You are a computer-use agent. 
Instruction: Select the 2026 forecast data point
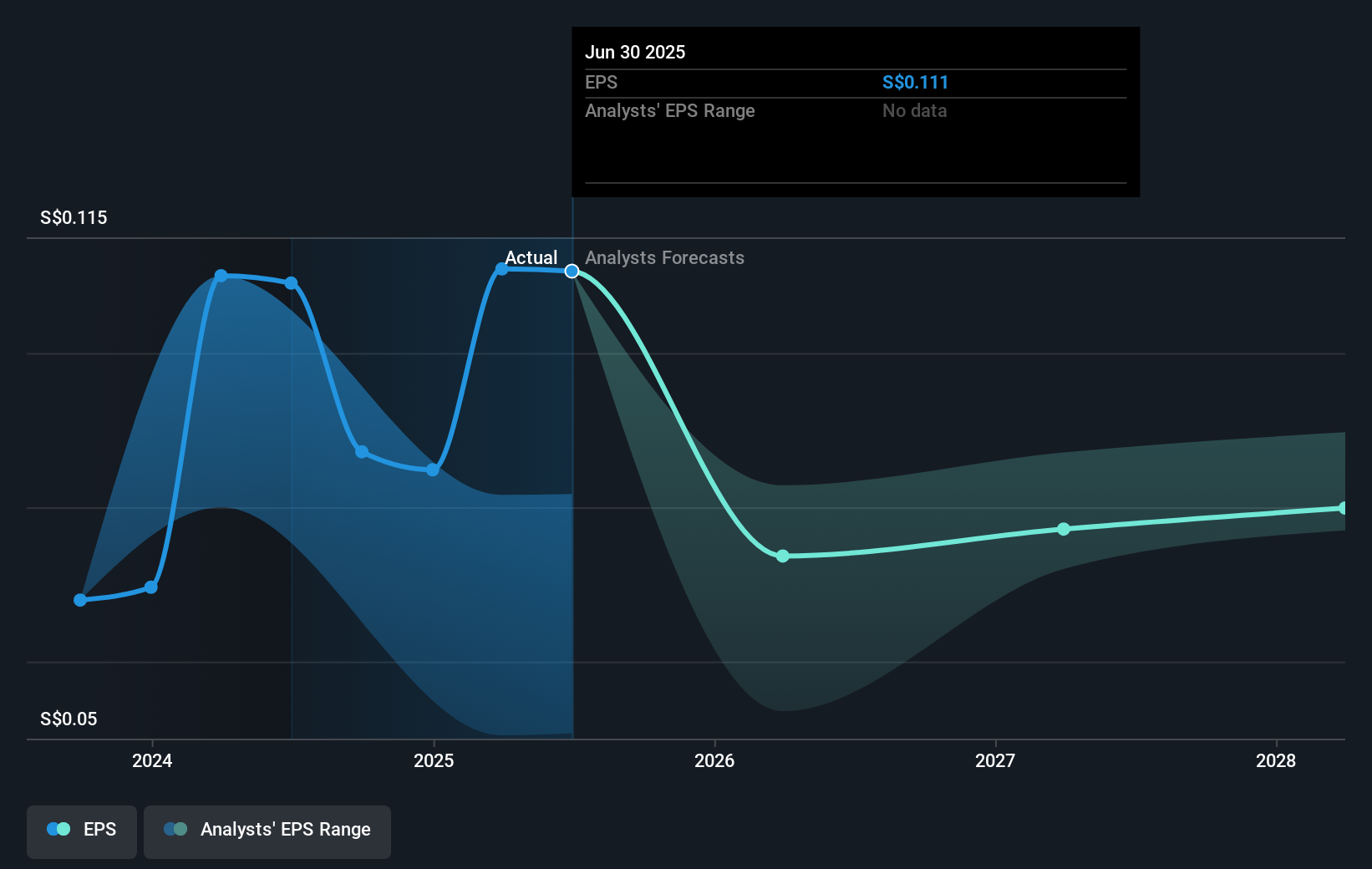(783, 556)
